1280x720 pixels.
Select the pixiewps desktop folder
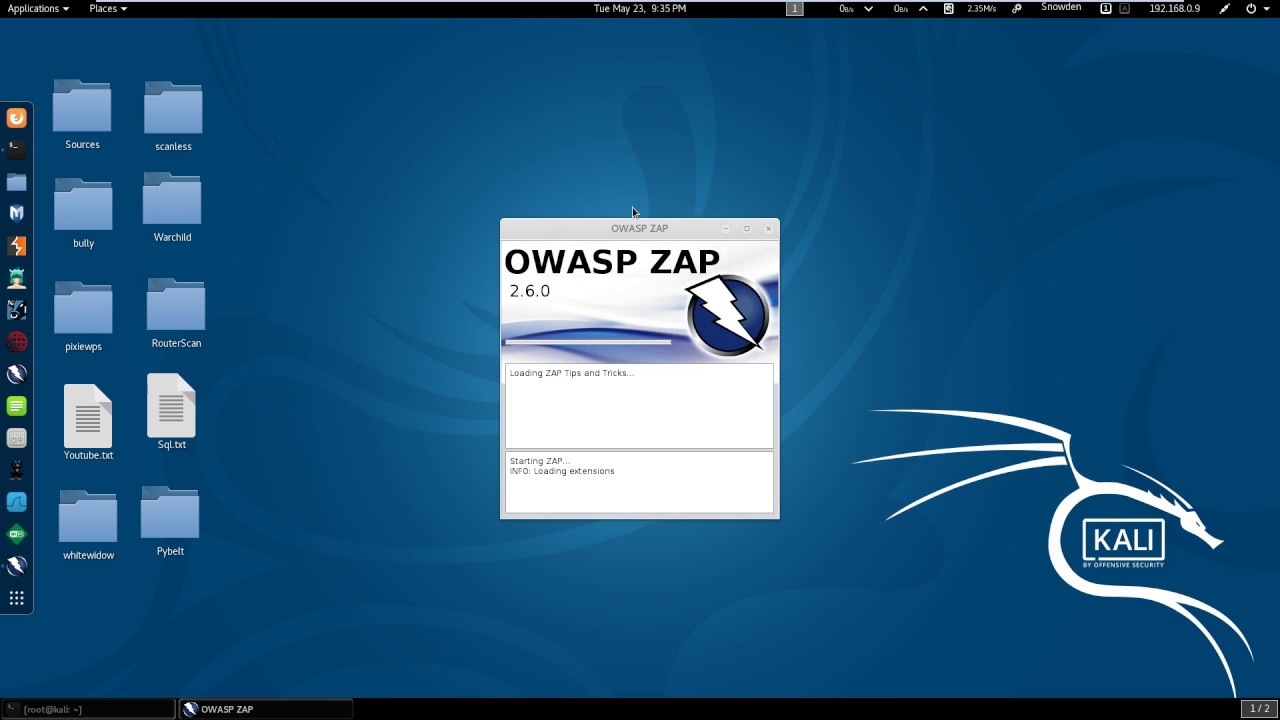coord(83,316)
